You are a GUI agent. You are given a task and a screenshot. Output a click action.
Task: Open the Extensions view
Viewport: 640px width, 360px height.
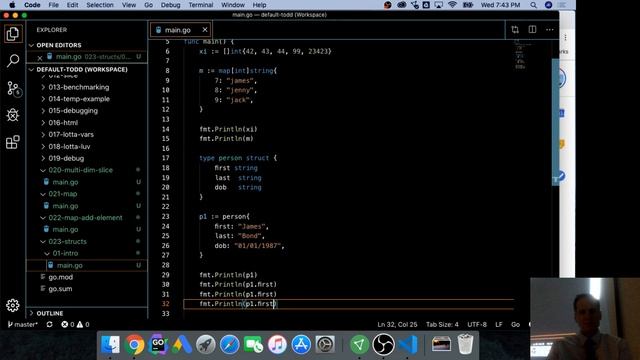tap(13, 142)
